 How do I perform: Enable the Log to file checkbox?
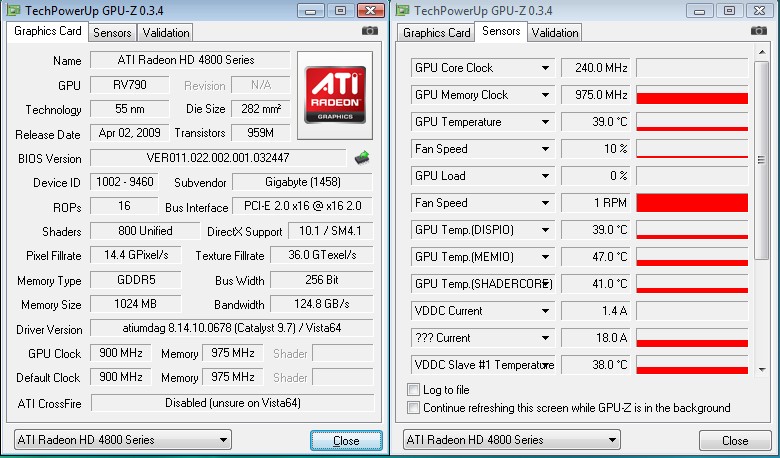point(413,389)
